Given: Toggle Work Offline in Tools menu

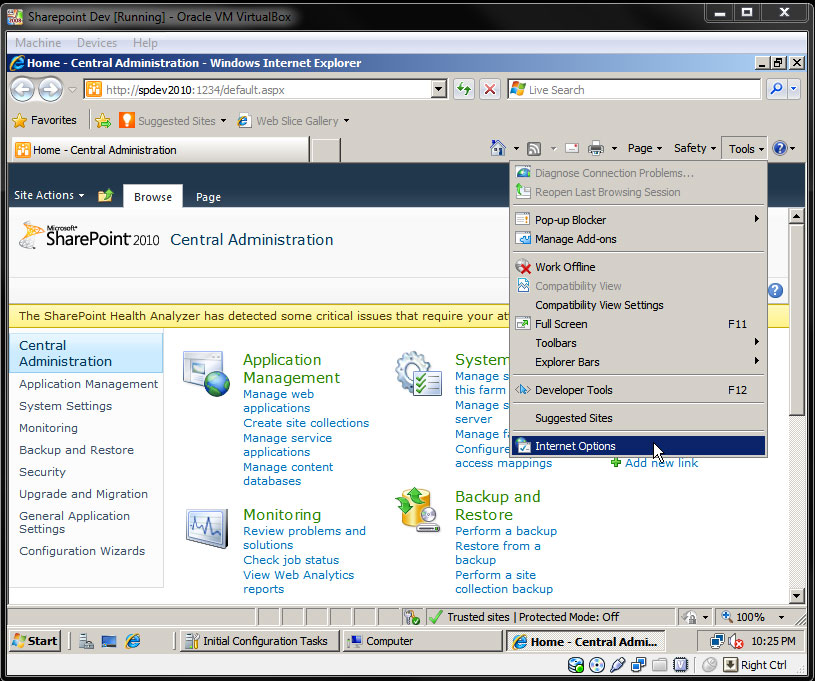Looking at the screenshot, I should pyautogui.click(x=638, y=267).
